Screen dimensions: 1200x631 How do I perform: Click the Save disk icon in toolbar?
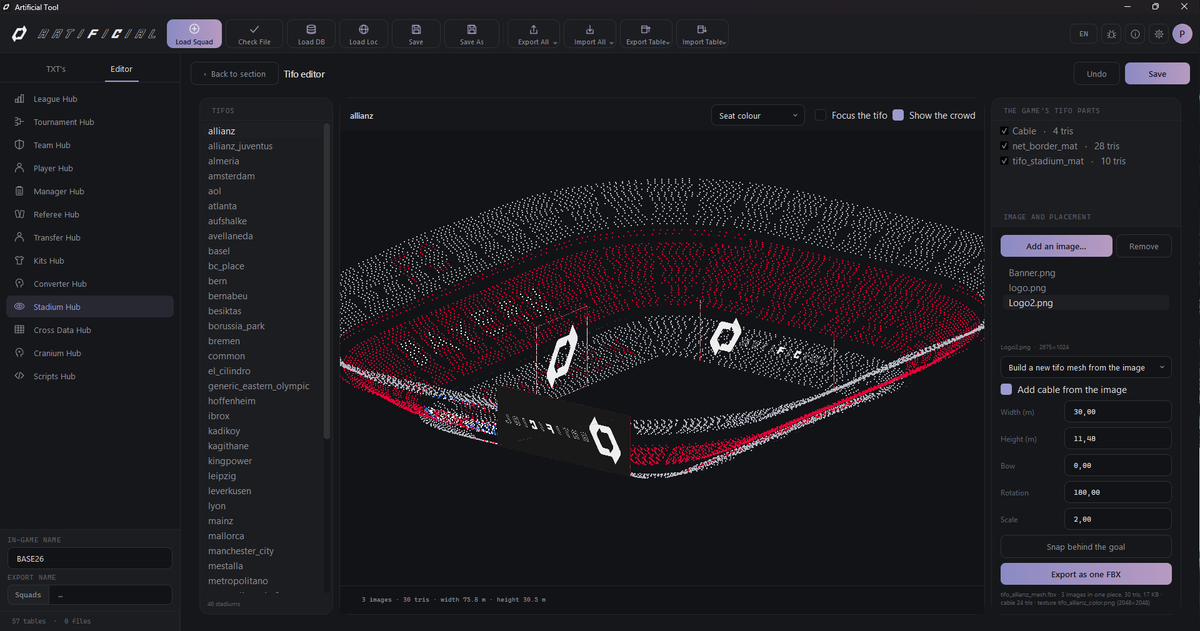click(416, 29)
